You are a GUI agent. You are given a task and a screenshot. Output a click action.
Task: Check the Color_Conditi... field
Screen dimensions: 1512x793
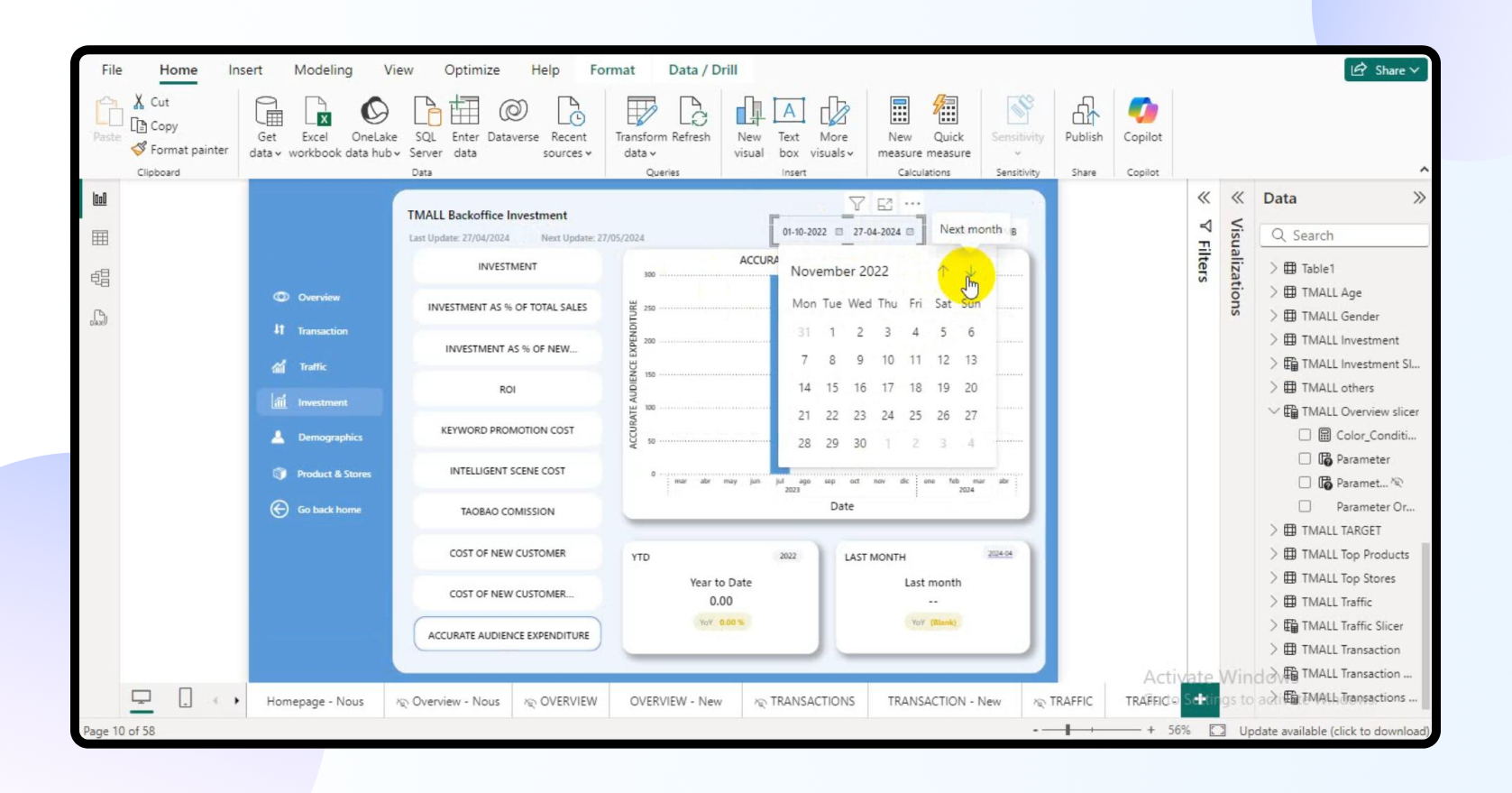click(x=1305, y=435)
